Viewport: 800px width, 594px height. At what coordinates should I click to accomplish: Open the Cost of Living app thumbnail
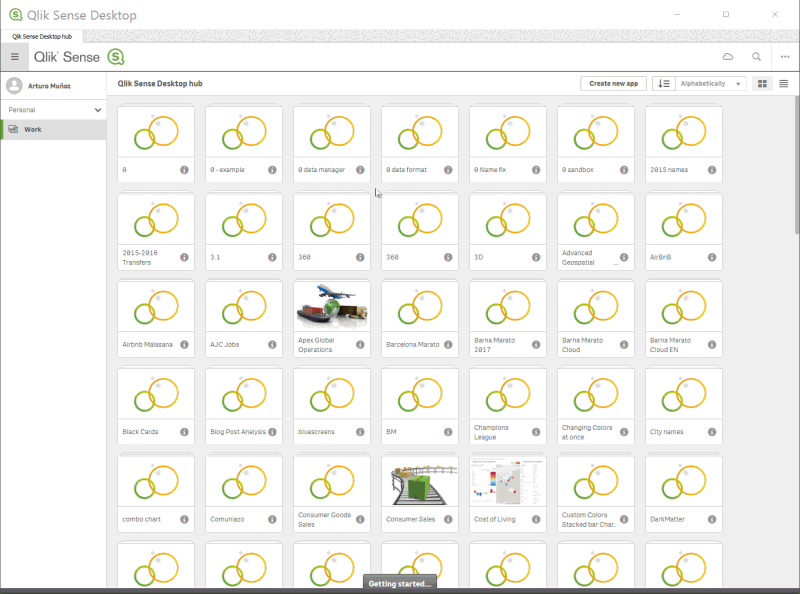pos(508,481)
